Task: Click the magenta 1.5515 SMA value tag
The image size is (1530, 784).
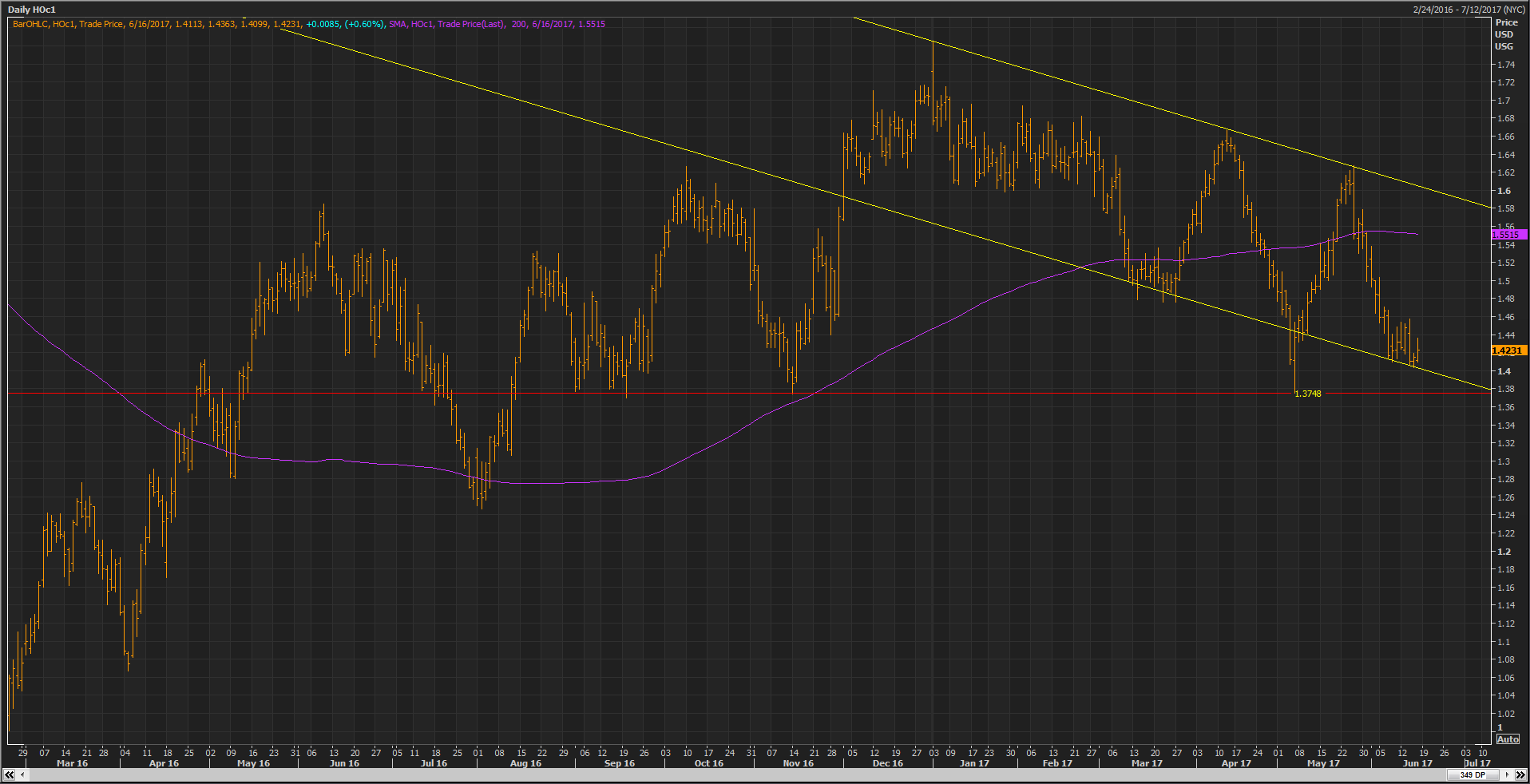Action: (x=1508, y=235)
